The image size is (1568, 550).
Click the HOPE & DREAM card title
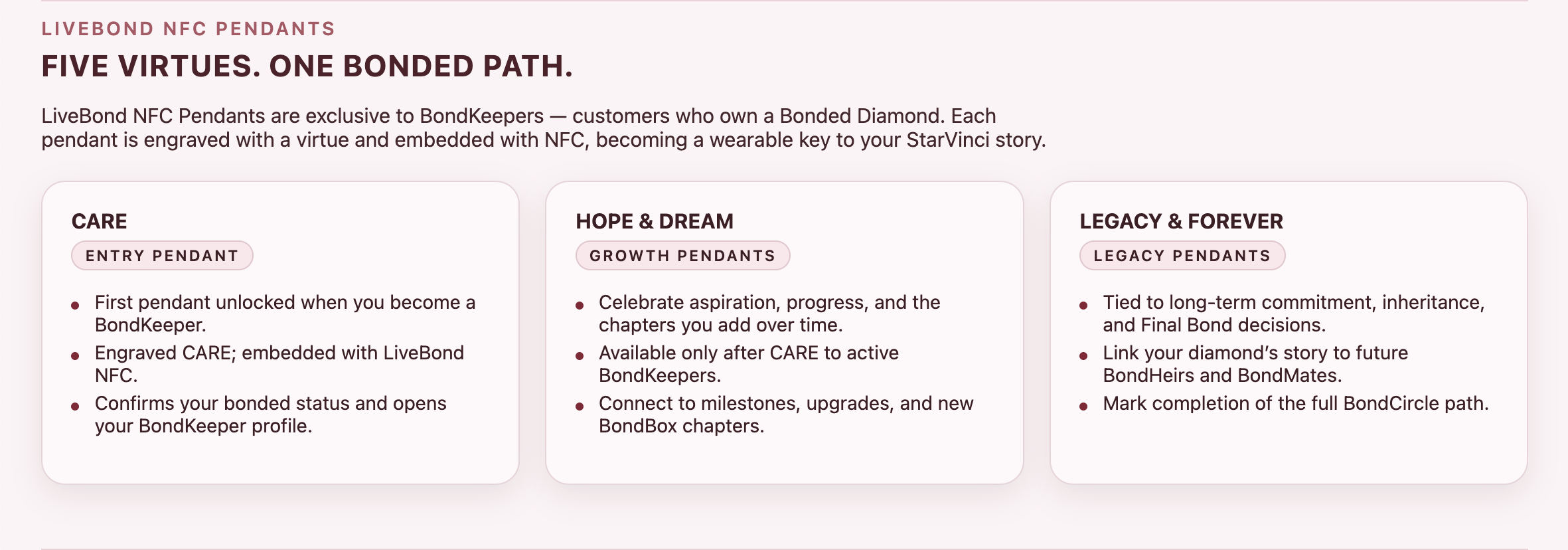[655, 221]
